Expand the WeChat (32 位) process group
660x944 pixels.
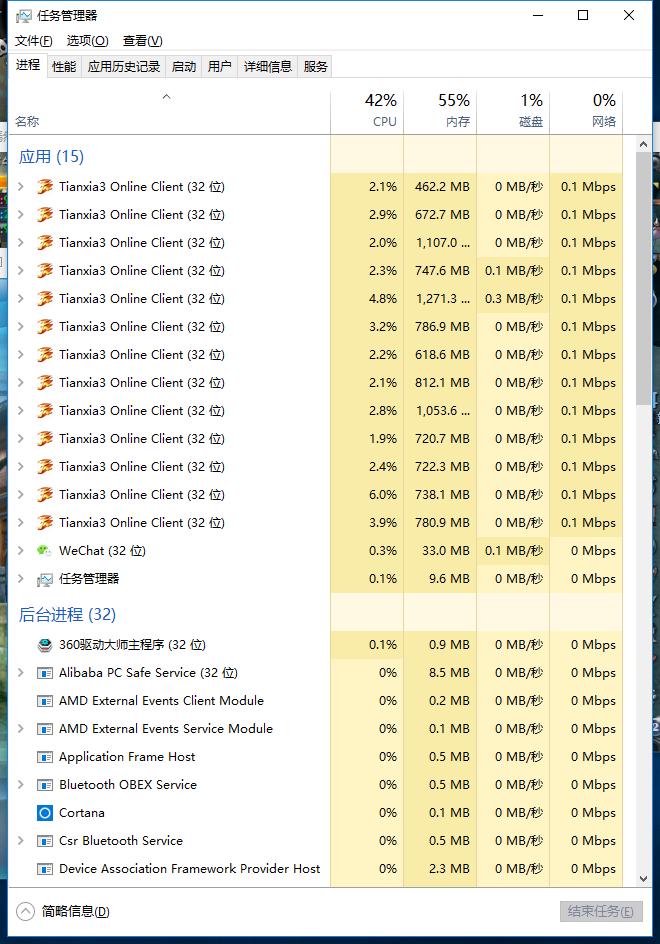[x=21, y=550]
